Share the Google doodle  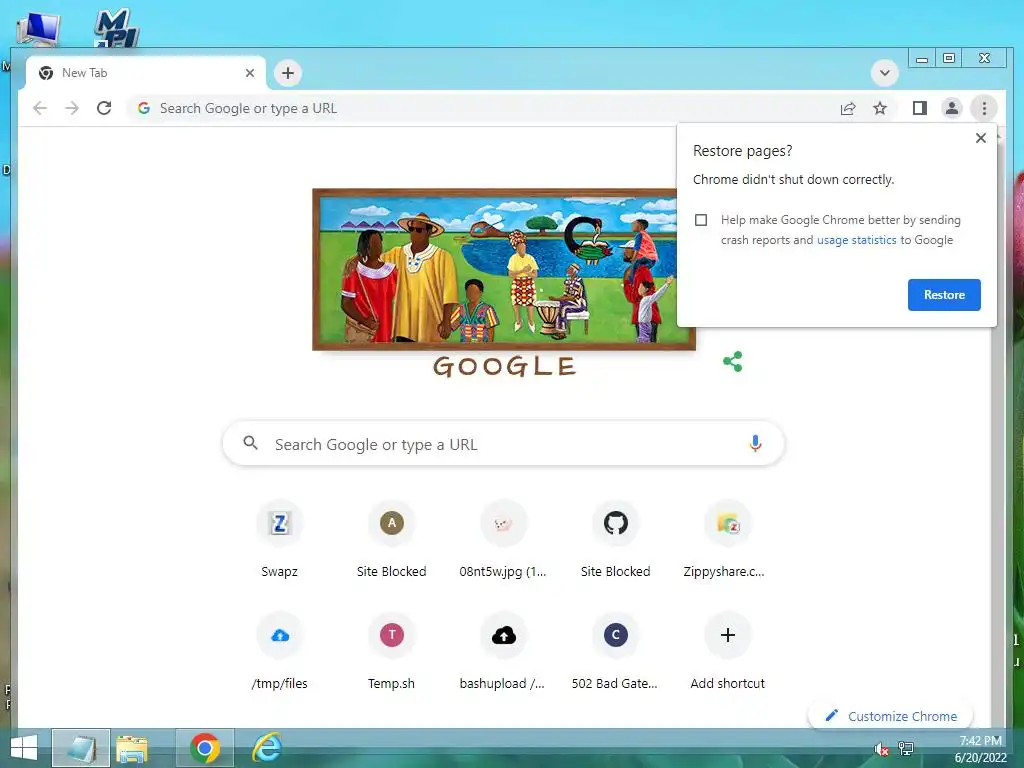(733, 361)
